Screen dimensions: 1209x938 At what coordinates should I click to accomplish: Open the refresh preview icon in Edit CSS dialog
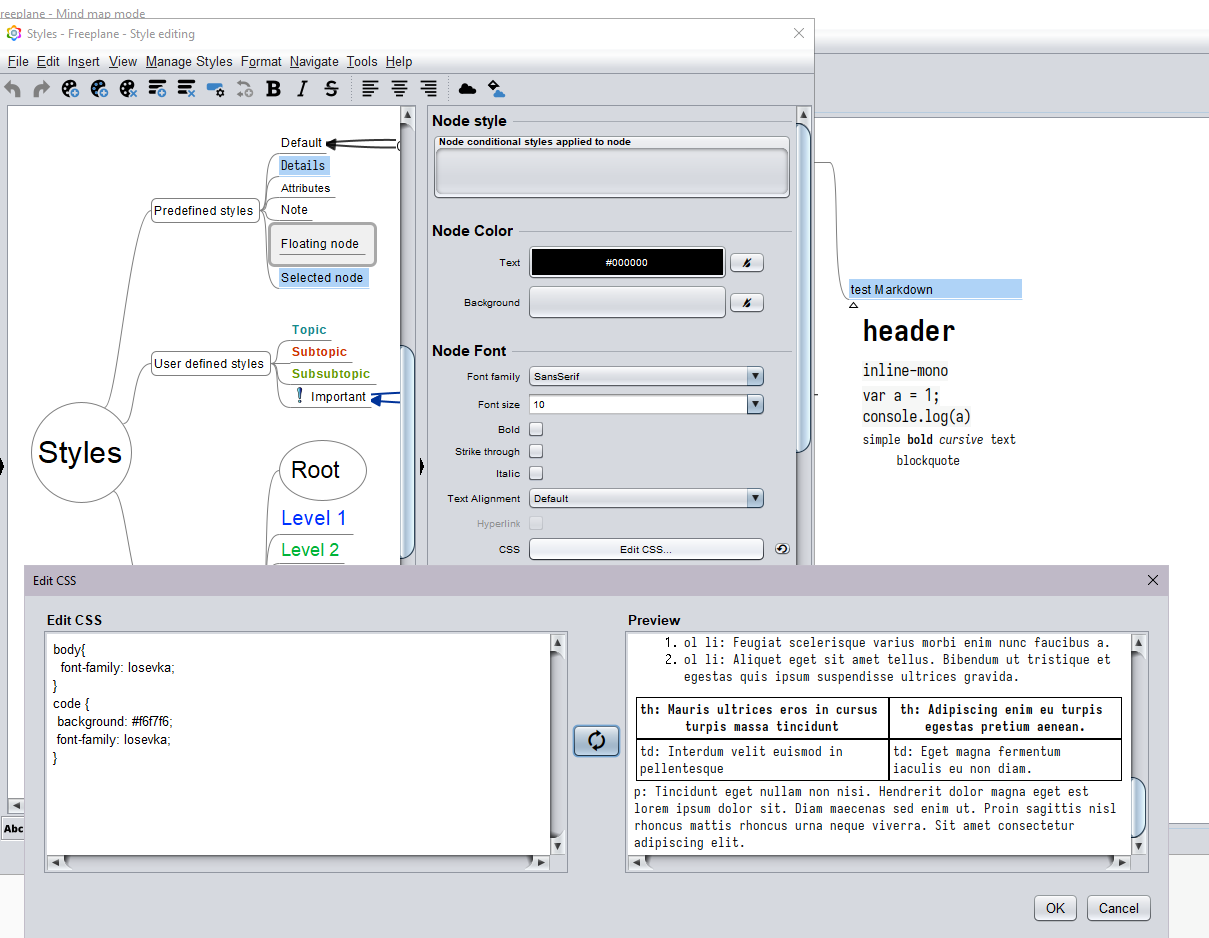tap(596, 741)
